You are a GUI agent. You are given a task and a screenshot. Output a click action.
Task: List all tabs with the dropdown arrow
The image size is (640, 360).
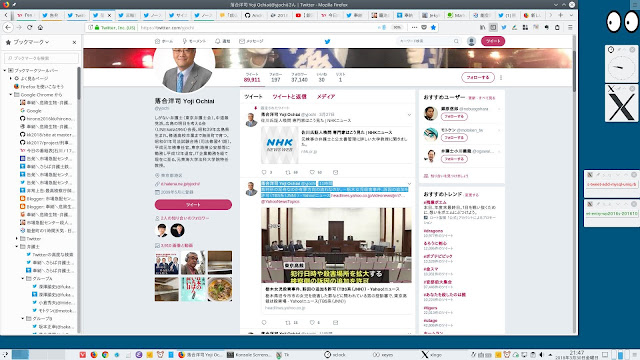pyautogui.click(x=571, y=15)
